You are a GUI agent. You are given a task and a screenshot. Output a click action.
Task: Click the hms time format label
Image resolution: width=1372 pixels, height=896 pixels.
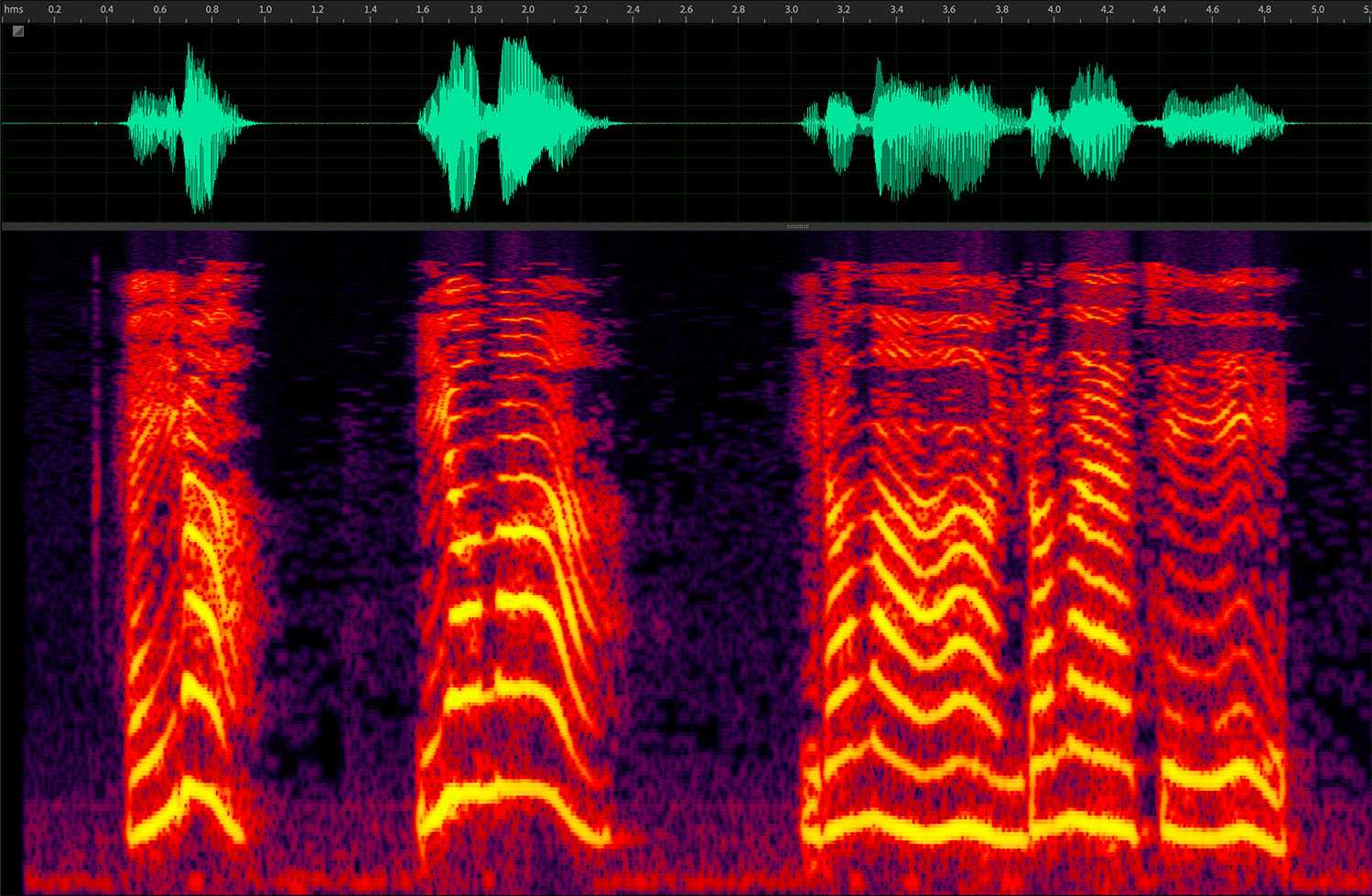[x=13, y=10]
